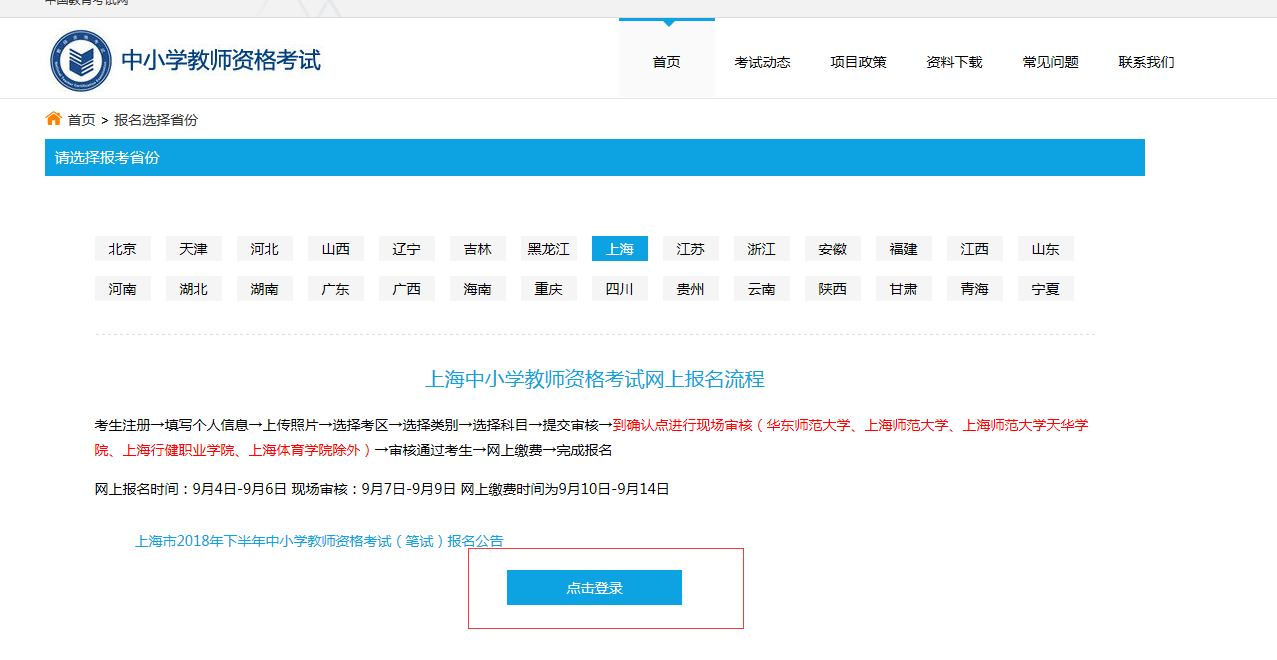This screenshot has width=1277, height=660.
Task: Open the 资料下载 page
Action: 954,62
